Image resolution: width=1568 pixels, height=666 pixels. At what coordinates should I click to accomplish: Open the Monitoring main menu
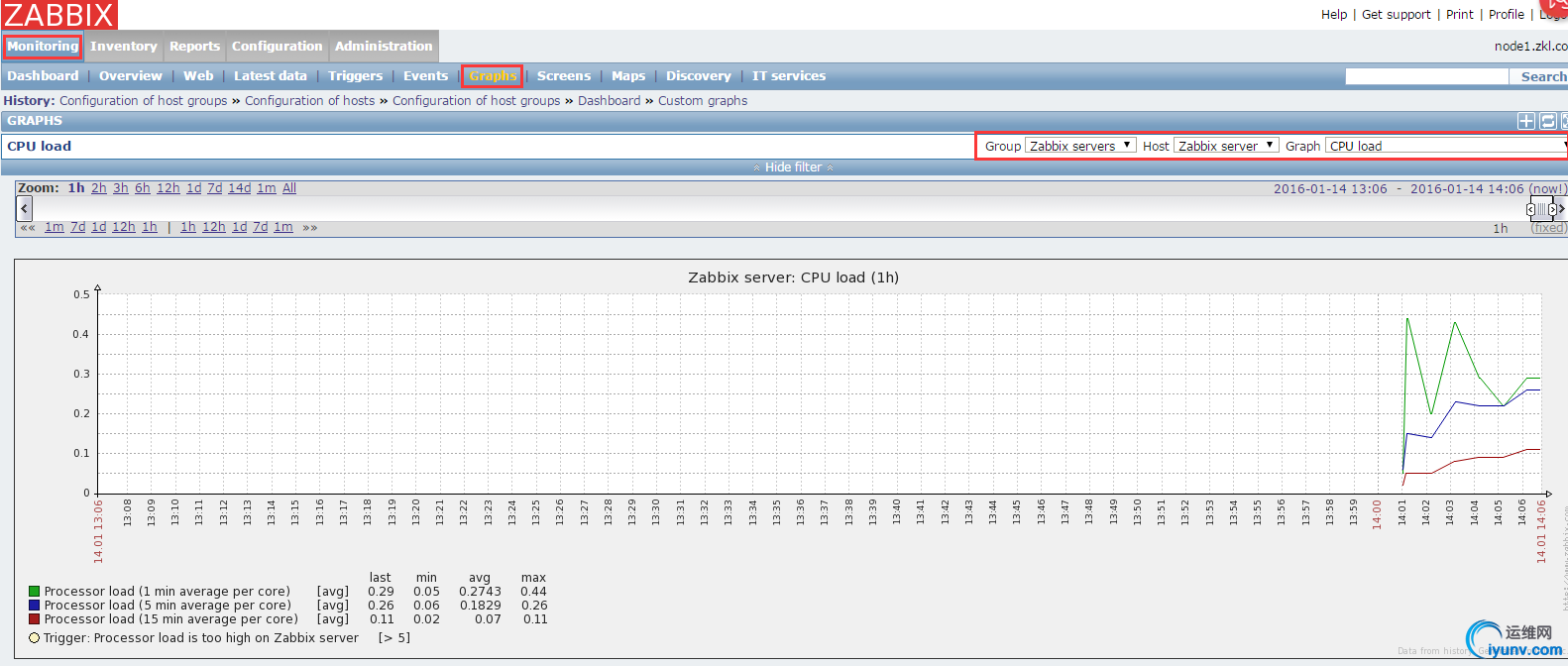43,47
